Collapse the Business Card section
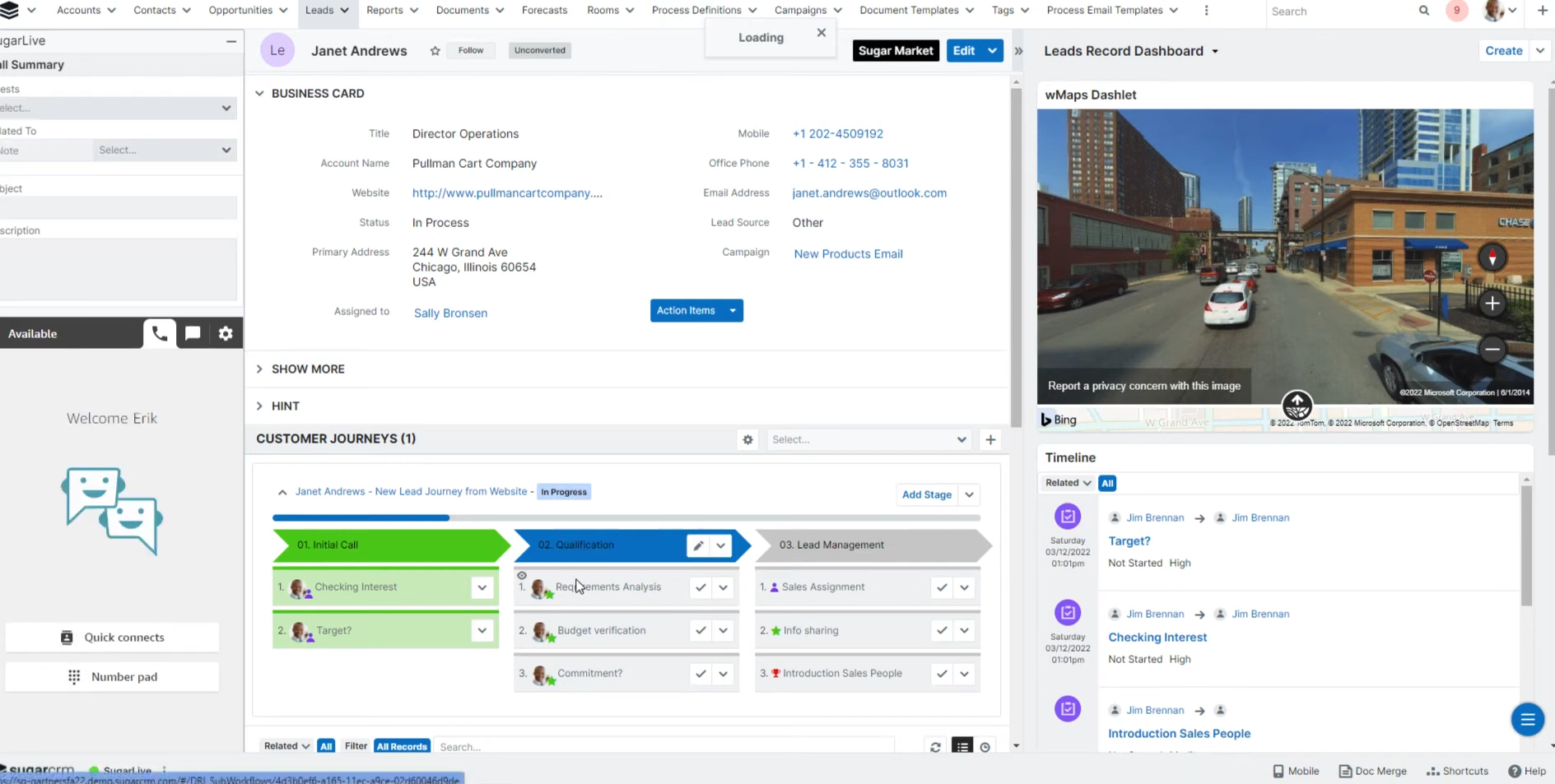 [x=259, y=94]
